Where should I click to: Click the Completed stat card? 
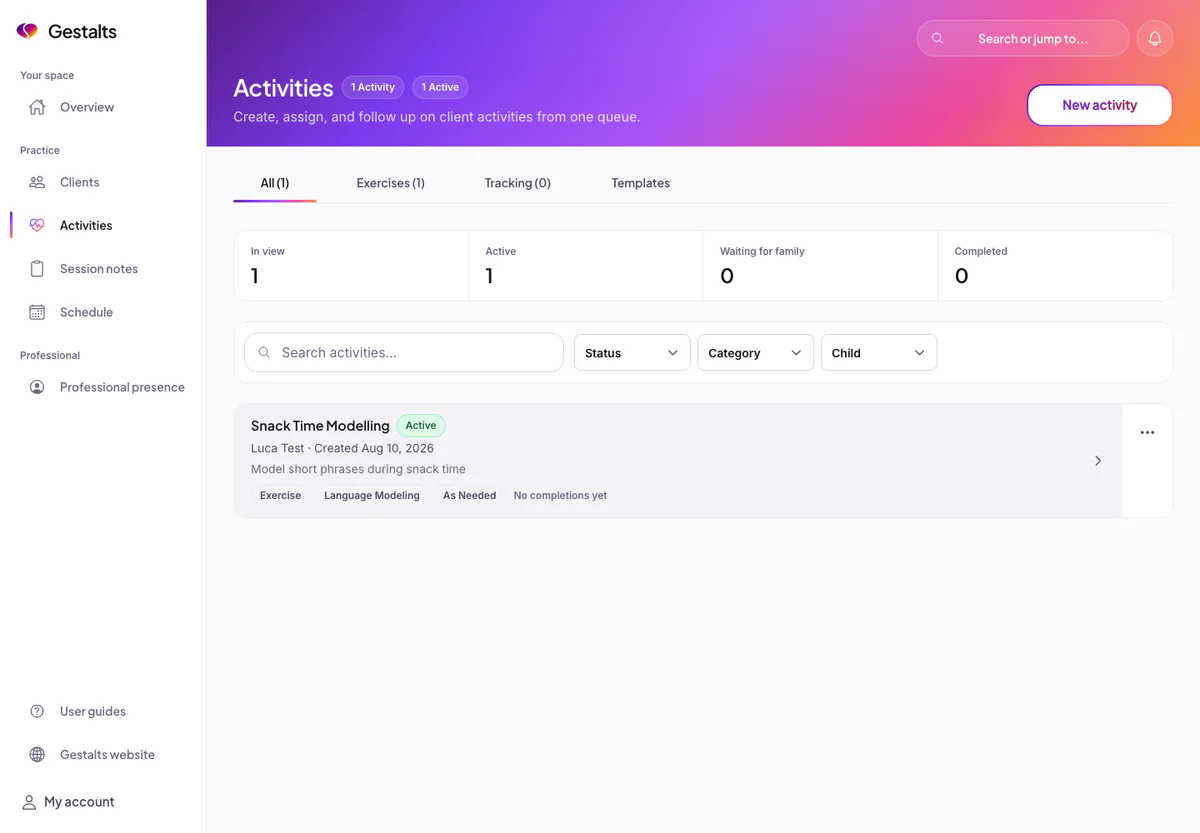1055,266
